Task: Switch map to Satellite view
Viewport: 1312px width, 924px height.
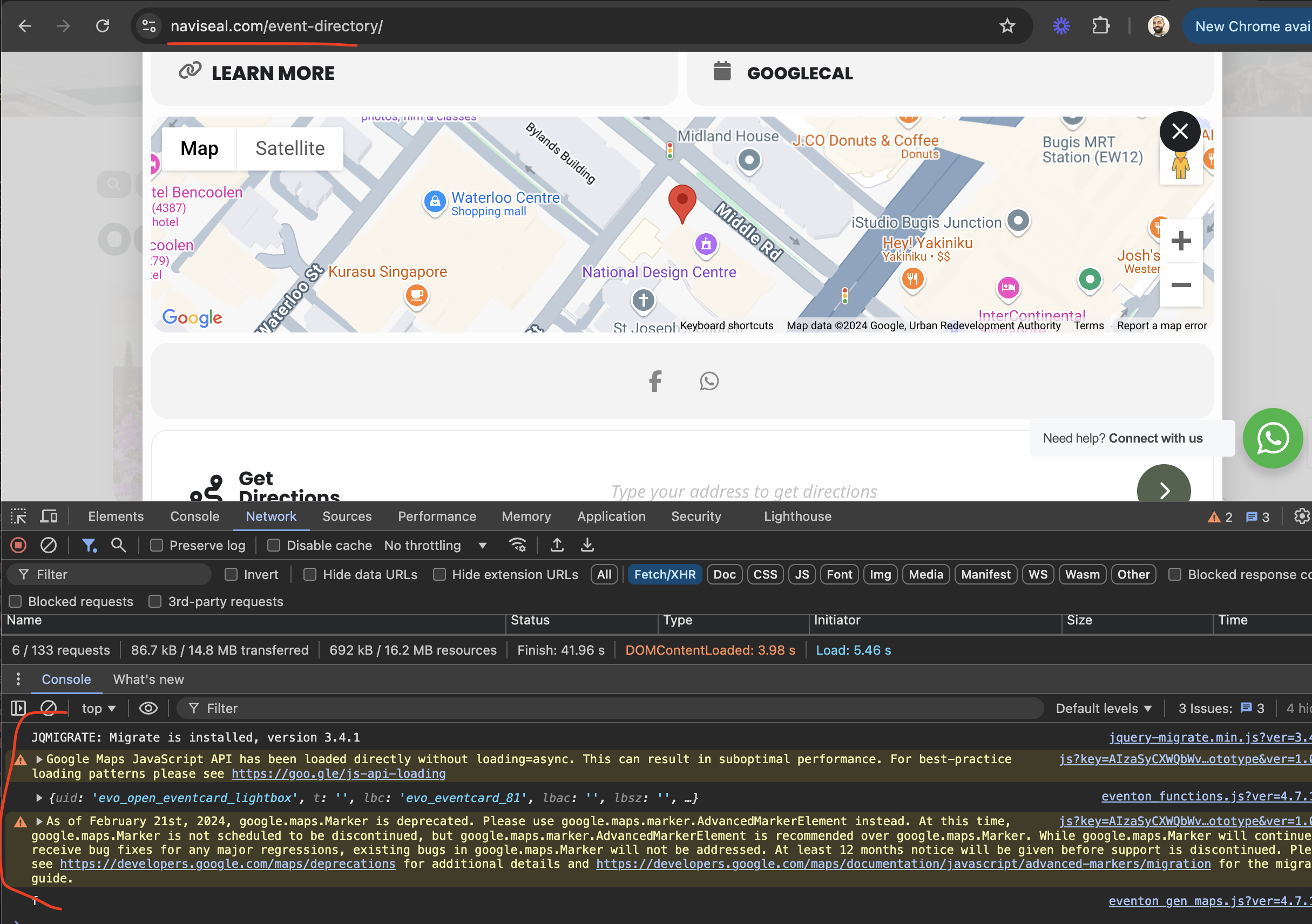Action: (290, 148)
